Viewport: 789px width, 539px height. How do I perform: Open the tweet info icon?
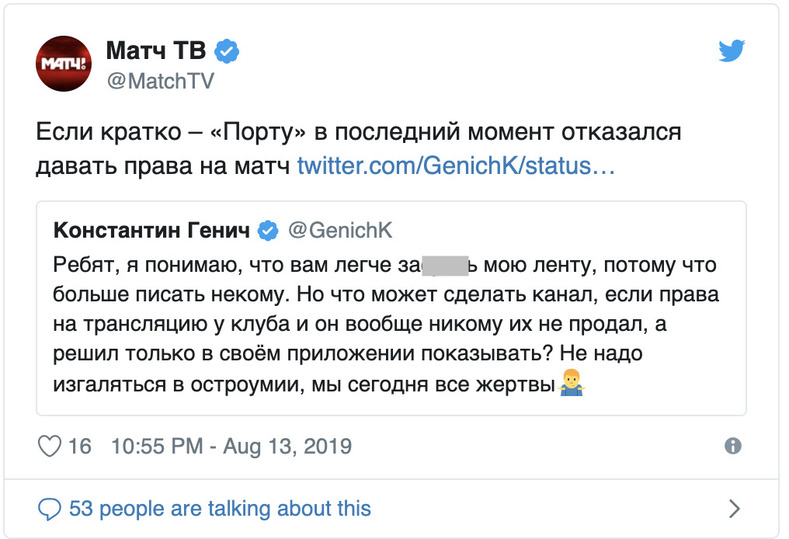pyautogui.click(x=732, y=446)
